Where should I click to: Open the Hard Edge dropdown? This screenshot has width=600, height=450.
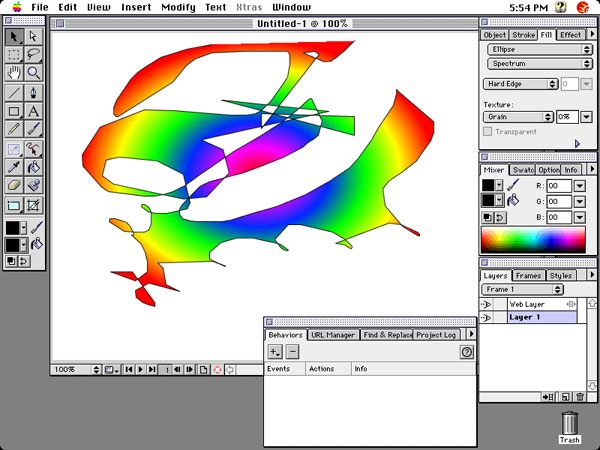519,84
